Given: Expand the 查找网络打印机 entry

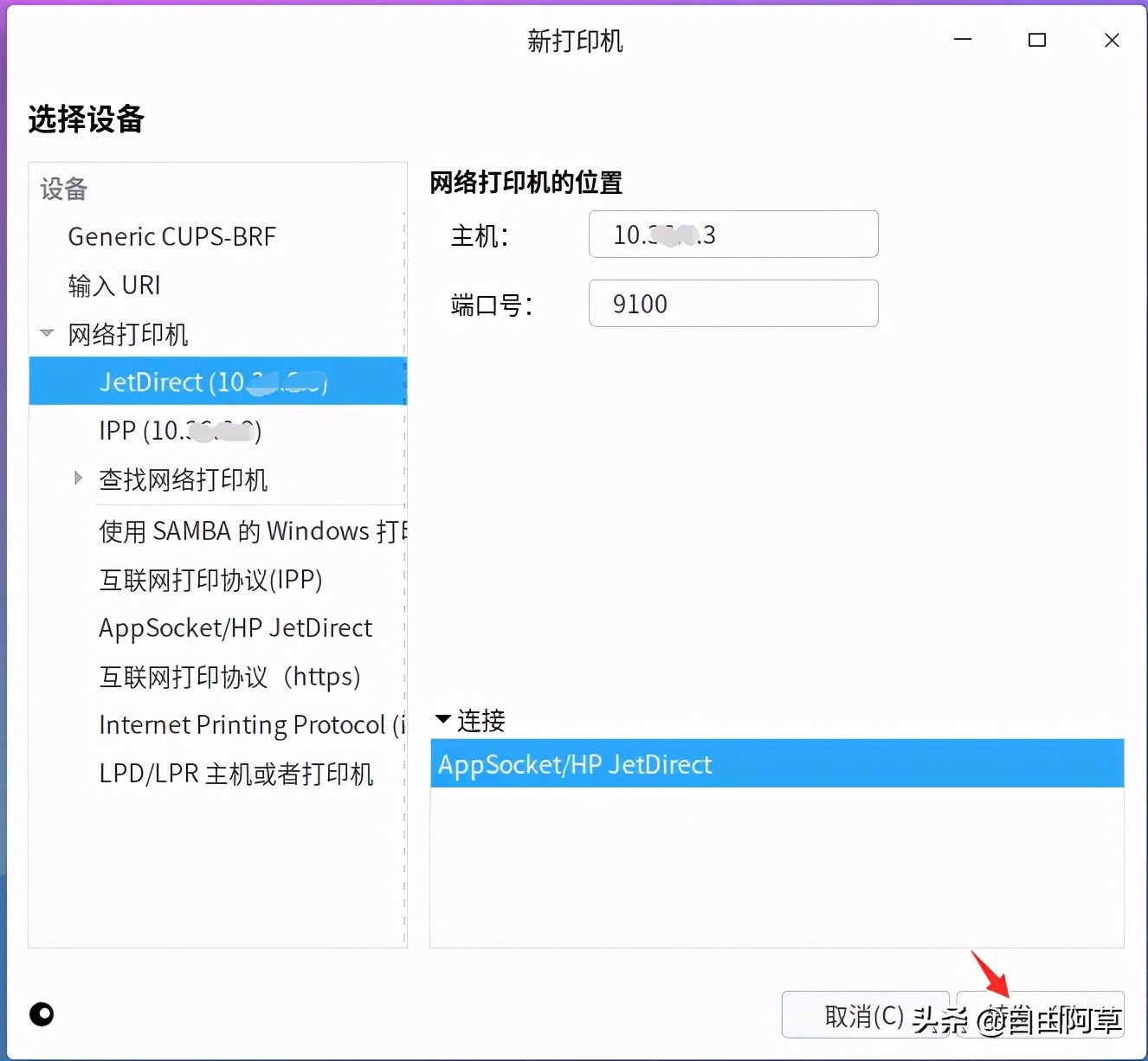Looking at the screenshot, I should click(77, 478).
